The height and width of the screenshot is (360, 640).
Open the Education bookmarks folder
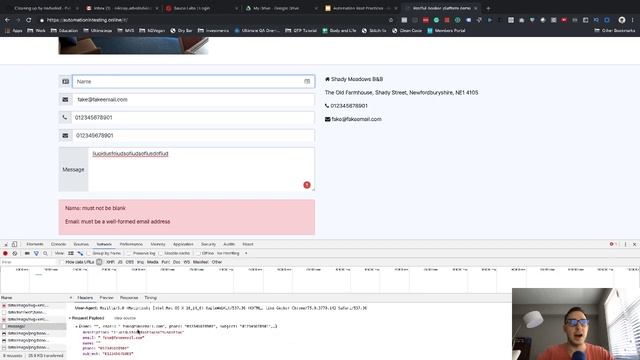pyautogui.click(x=64, y=31)
